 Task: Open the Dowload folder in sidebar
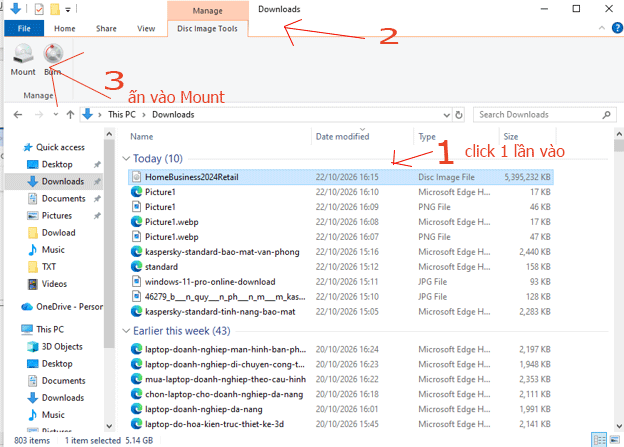click(x=58, y=232)
